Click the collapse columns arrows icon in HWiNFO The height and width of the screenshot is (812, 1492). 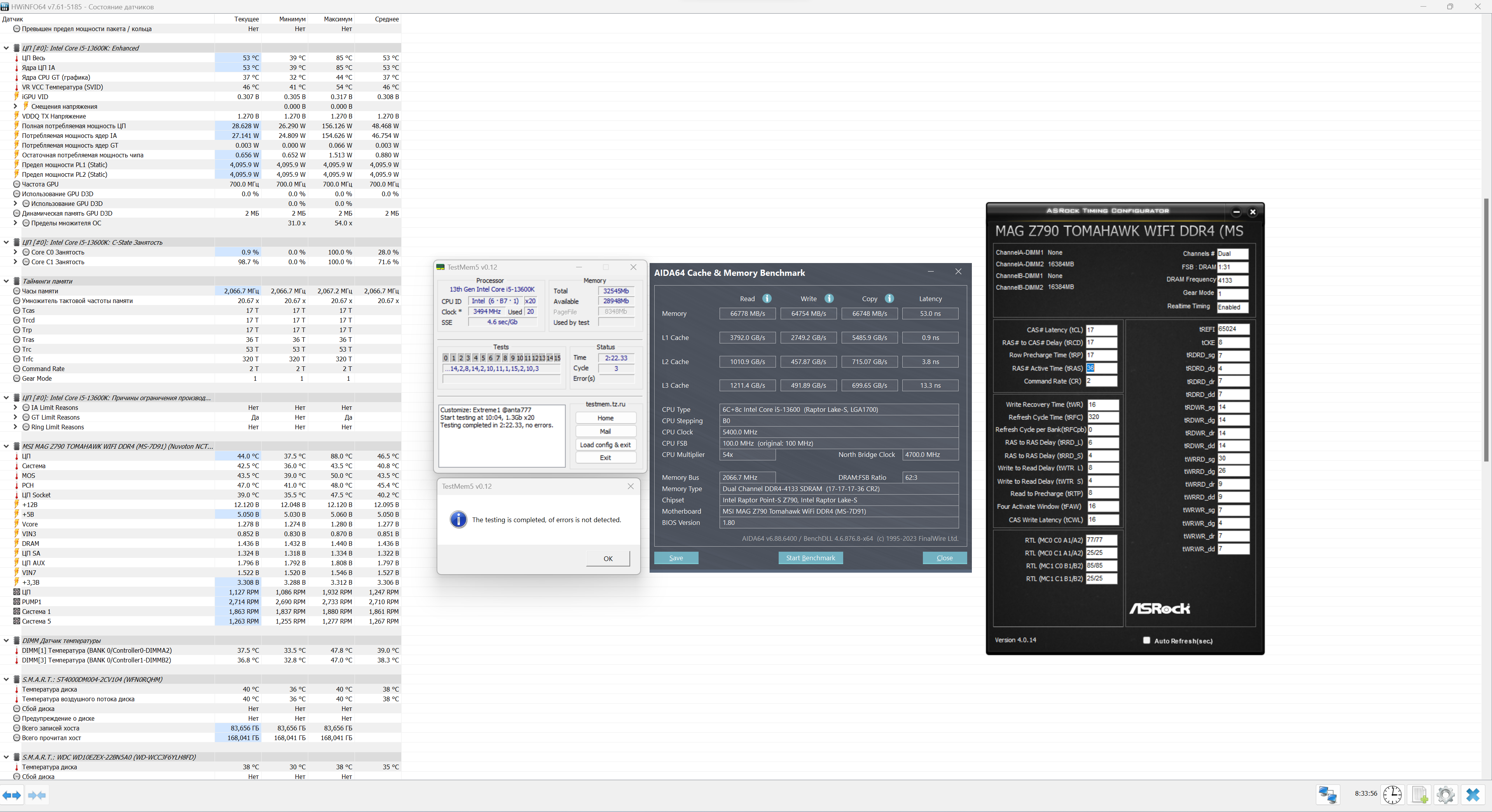(37, 795)
